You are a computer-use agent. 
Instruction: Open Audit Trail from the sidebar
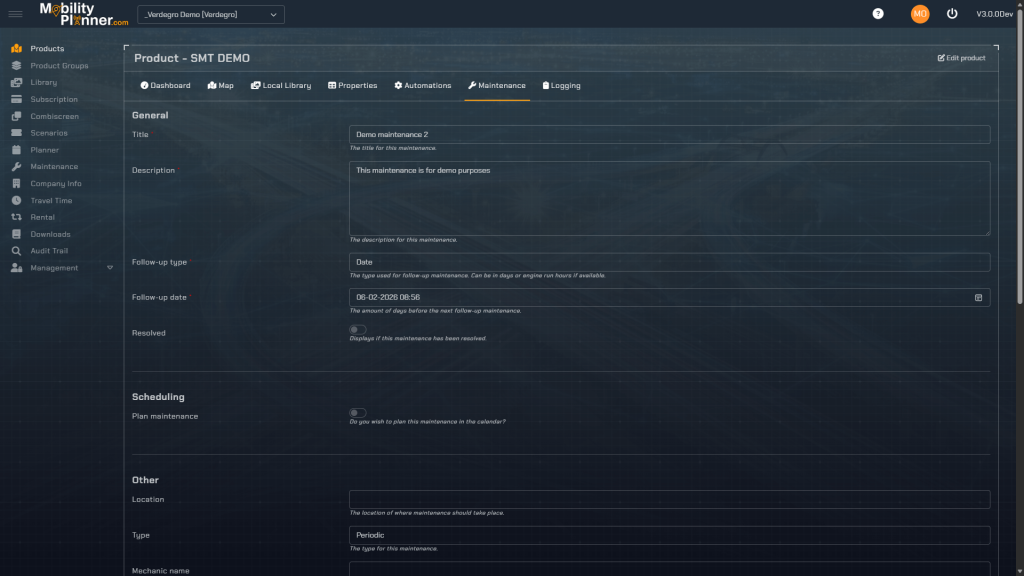click(x=49, y=251)
